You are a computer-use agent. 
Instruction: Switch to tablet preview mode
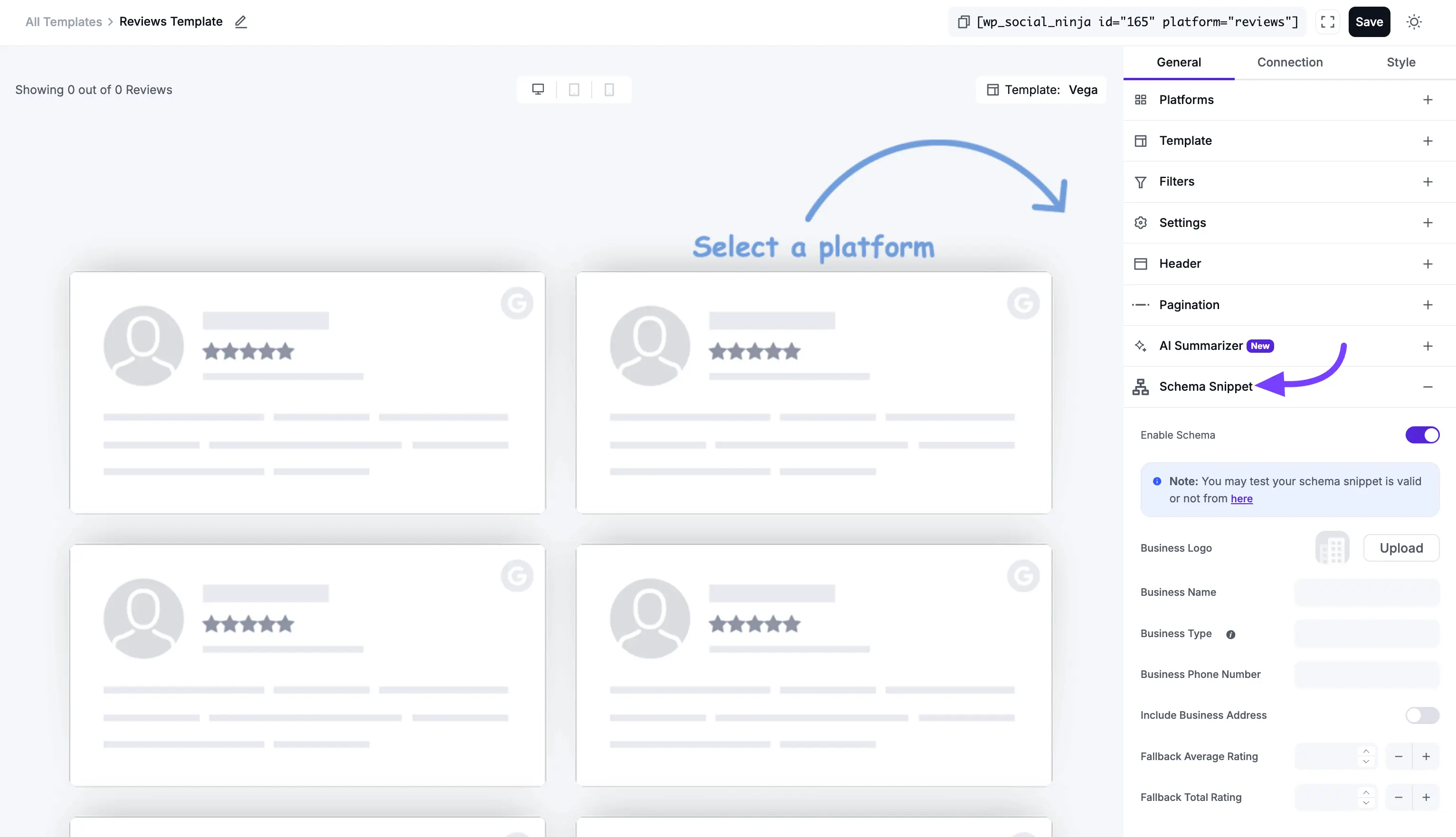click(x=573, y=89)
